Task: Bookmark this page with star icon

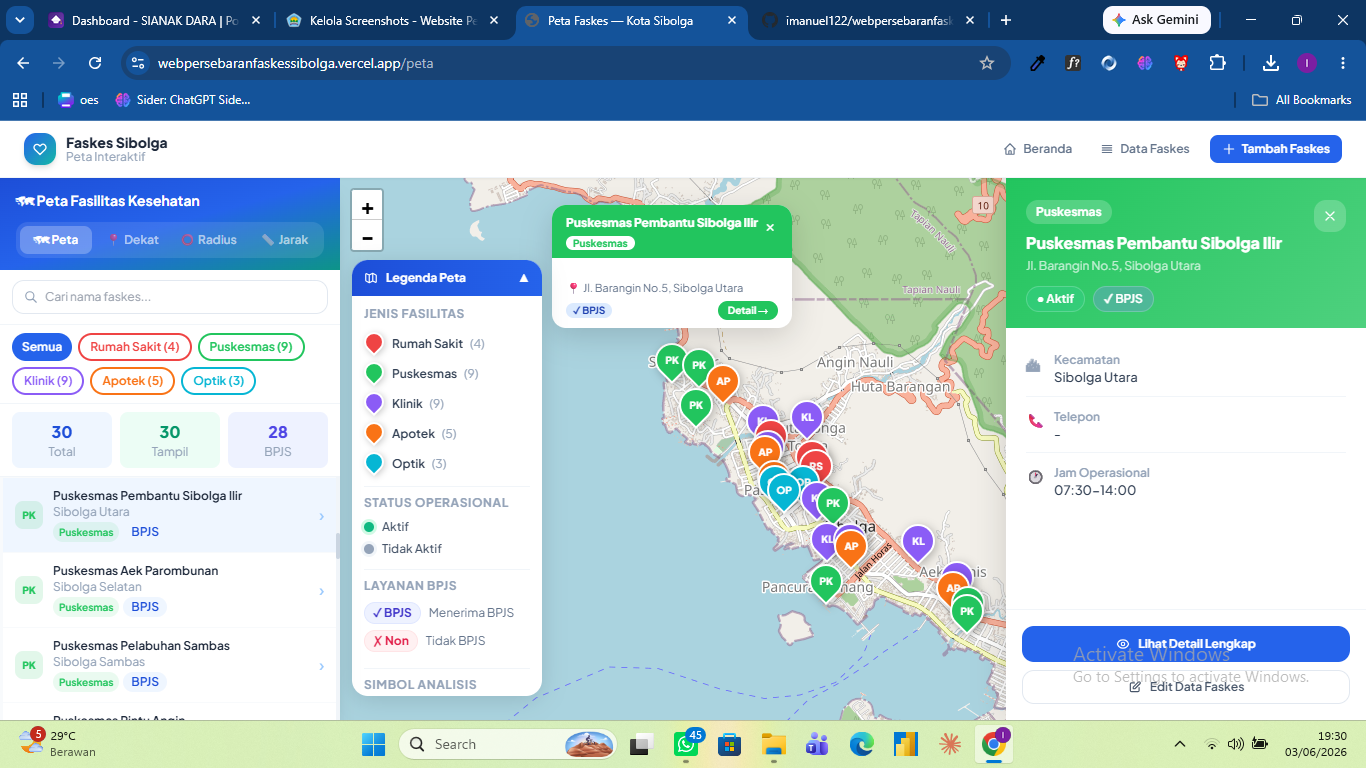Action: [987, 63]
